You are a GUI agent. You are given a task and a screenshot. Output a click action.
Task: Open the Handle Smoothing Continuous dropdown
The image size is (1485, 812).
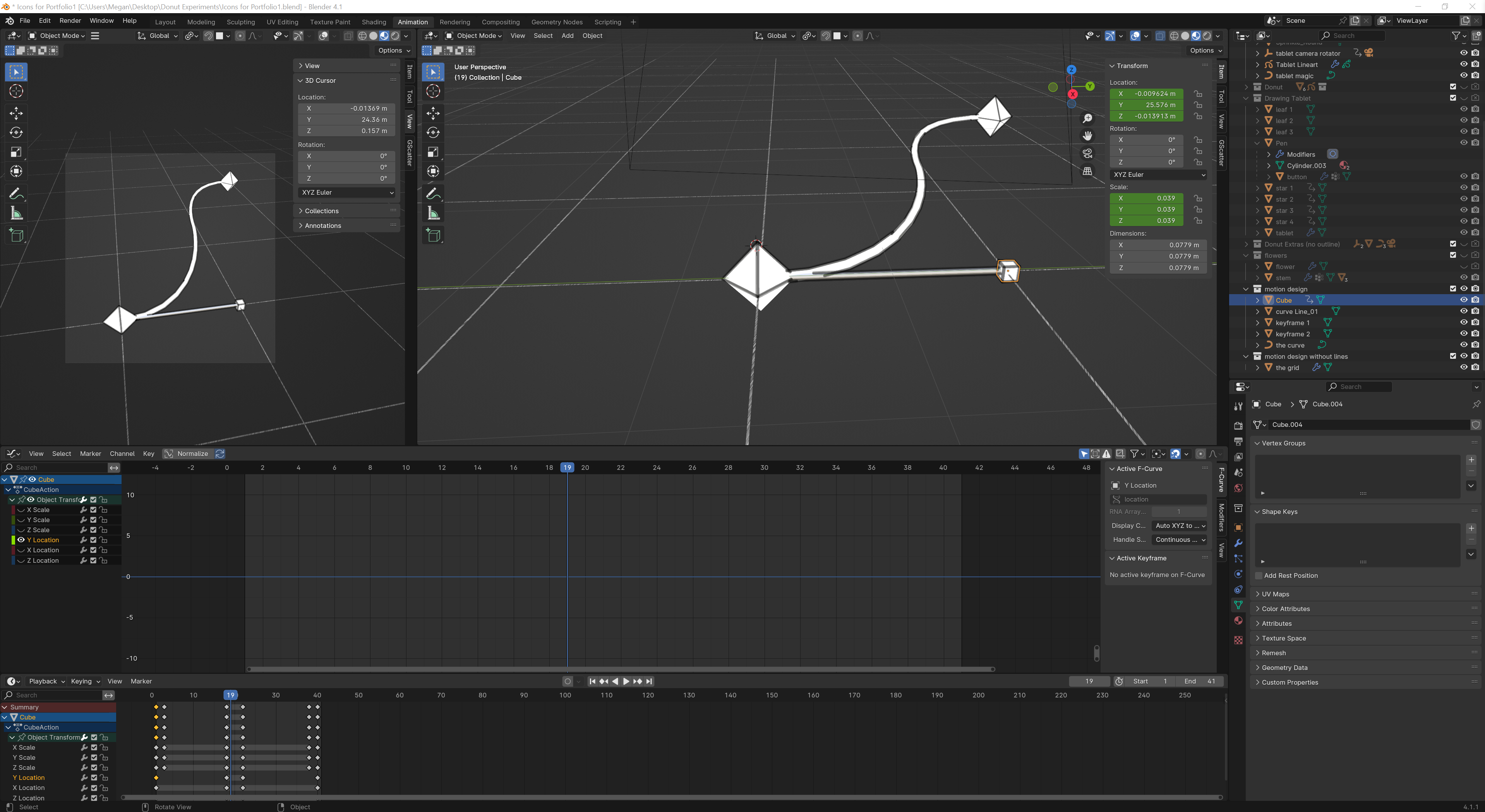(x=1180, y=540)
